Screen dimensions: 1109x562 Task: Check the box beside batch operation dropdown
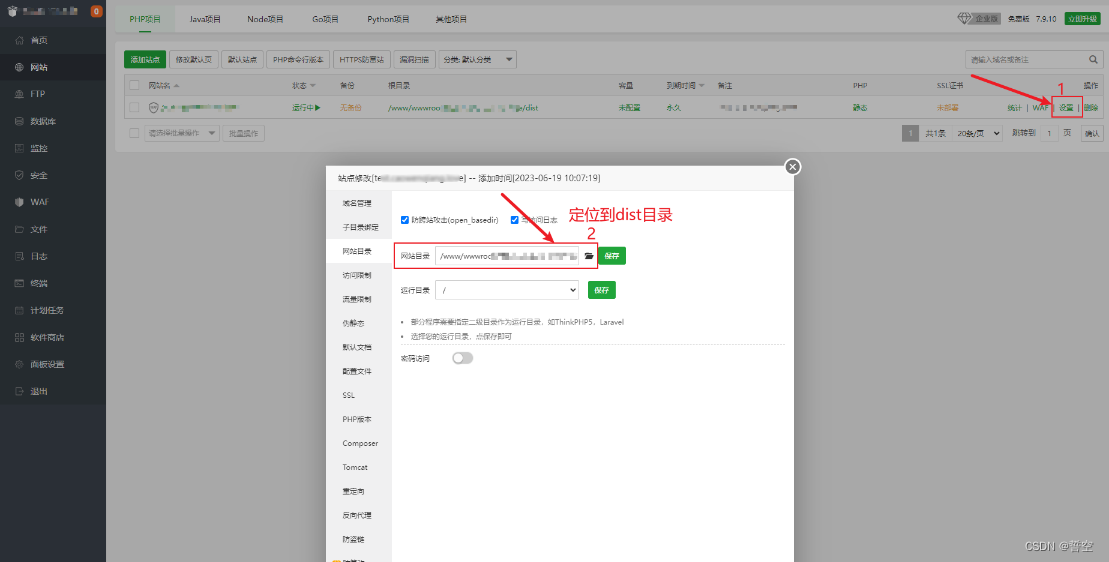coord(134,133)
